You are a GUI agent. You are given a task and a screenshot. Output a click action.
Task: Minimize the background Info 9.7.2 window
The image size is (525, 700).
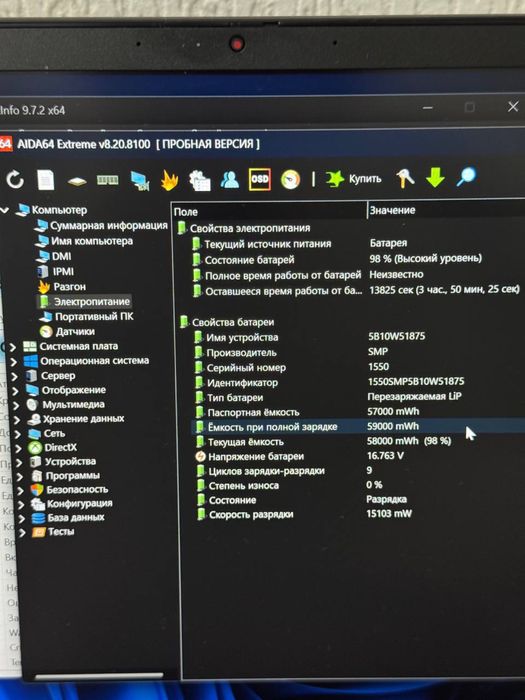coord(428,108)
